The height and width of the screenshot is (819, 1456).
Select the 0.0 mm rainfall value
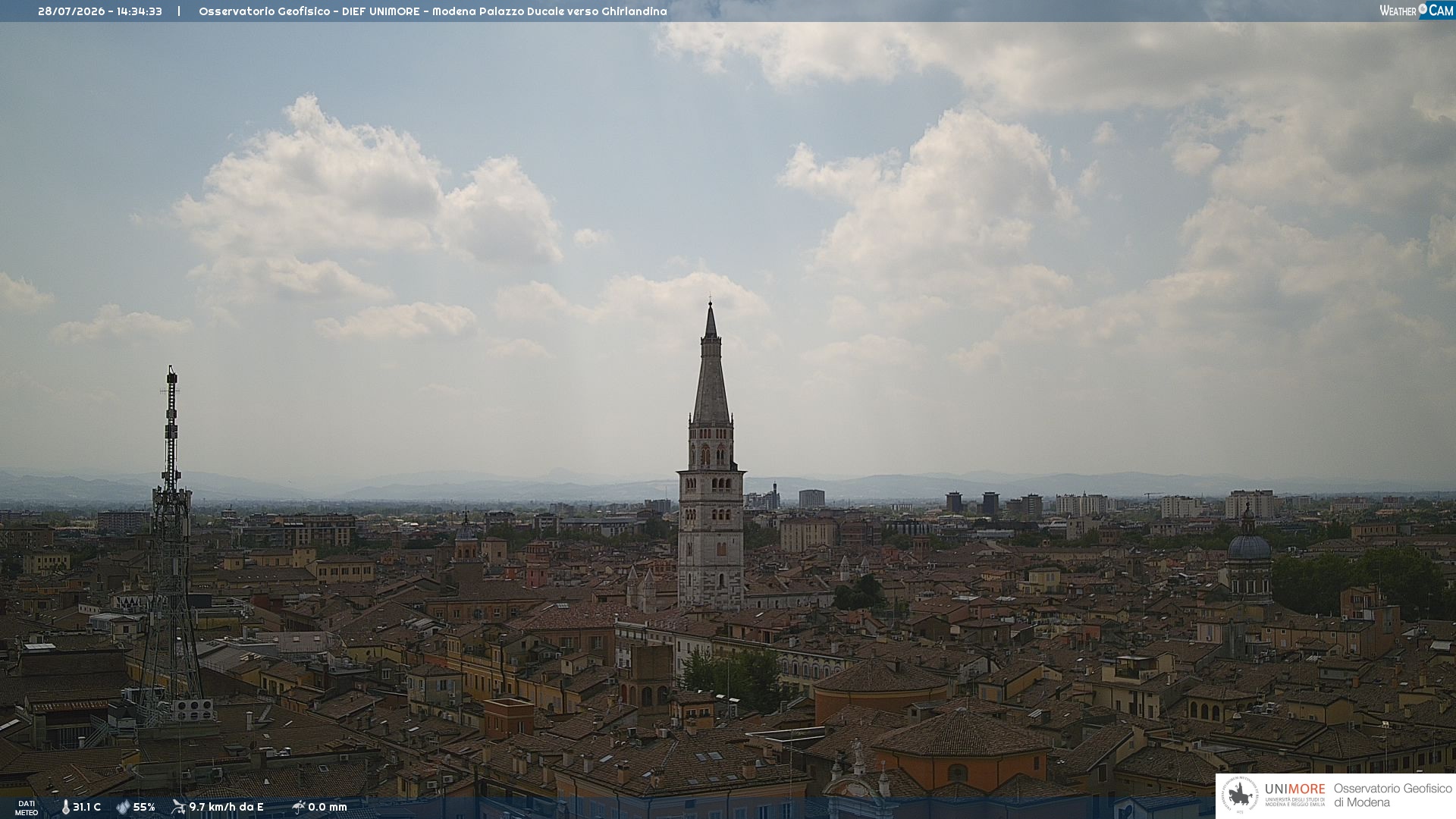pyautogui.click(x=328, y=807)
